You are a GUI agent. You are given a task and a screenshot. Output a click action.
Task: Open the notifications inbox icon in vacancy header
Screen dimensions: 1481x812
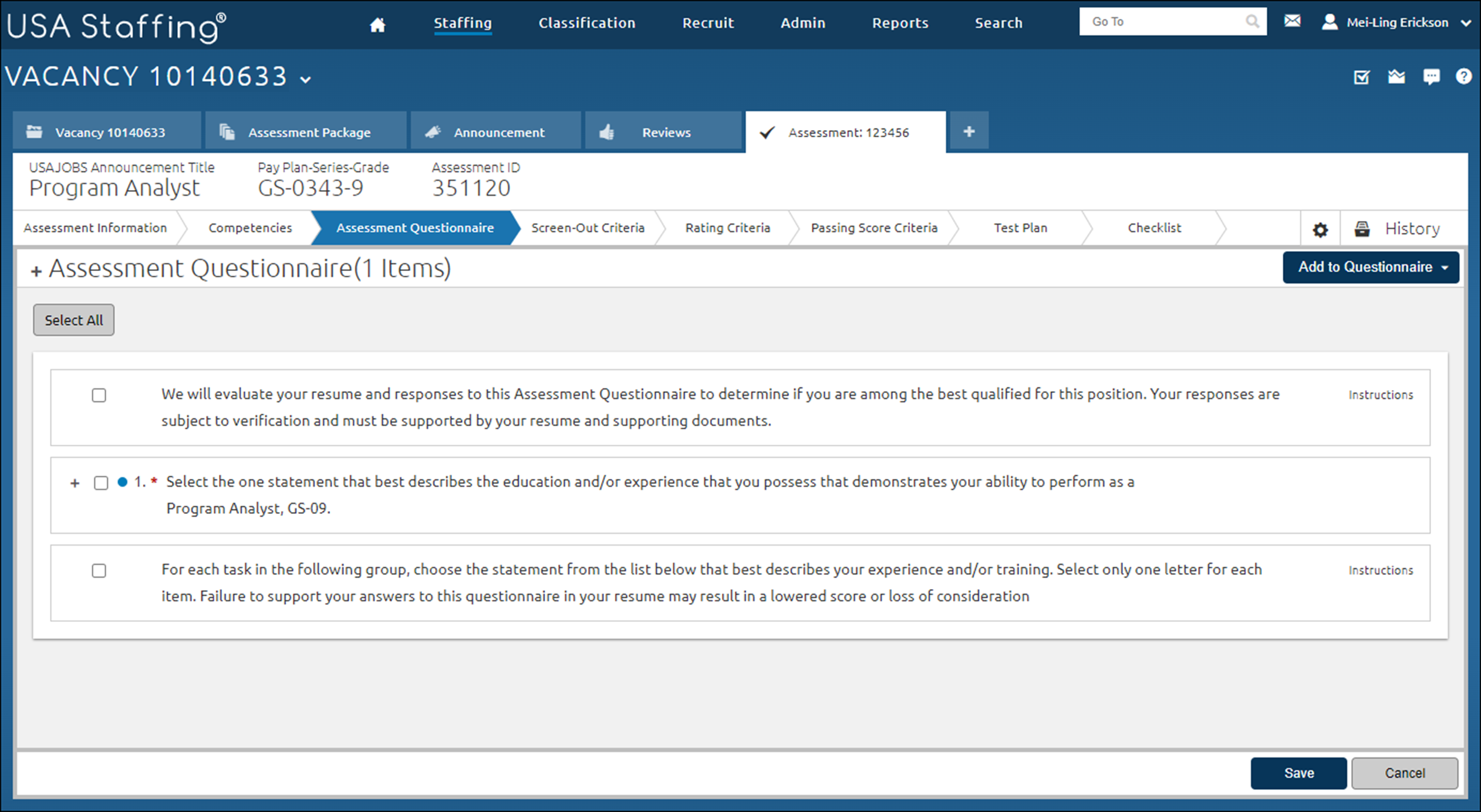(x=1396, y=76)
